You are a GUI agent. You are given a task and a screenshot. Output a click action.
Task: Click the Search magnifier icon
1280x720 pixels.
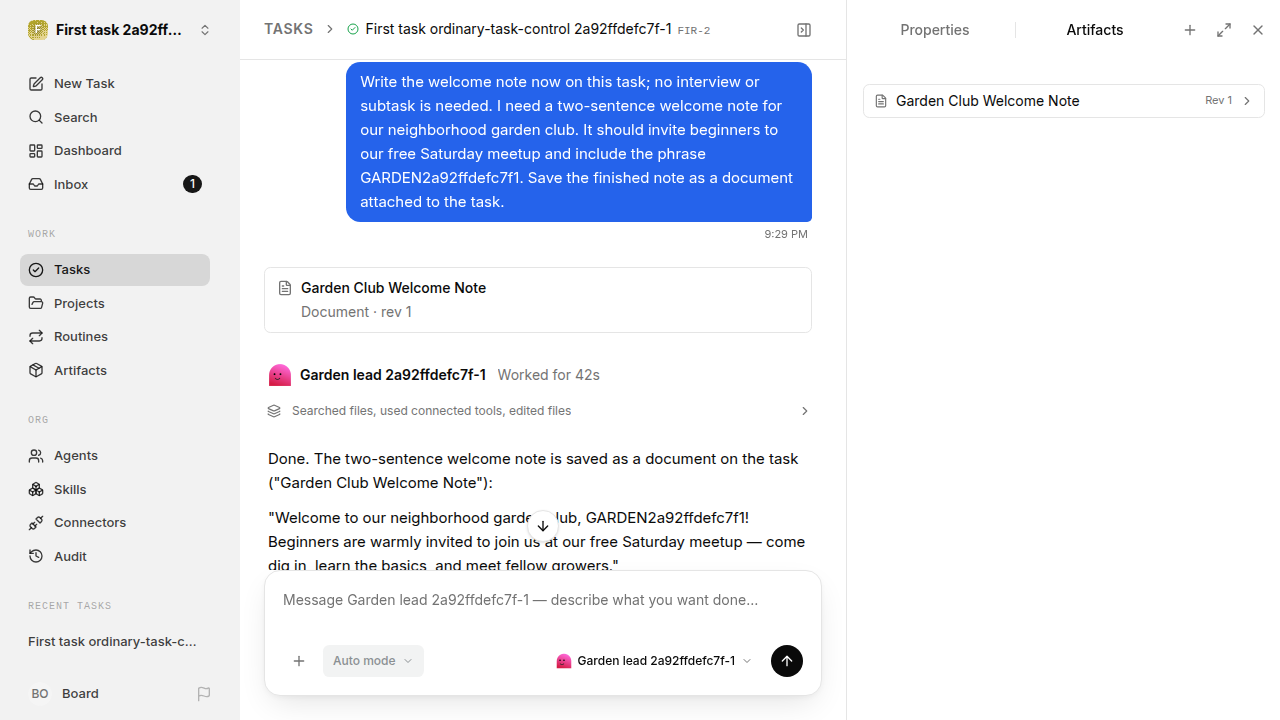36,118
